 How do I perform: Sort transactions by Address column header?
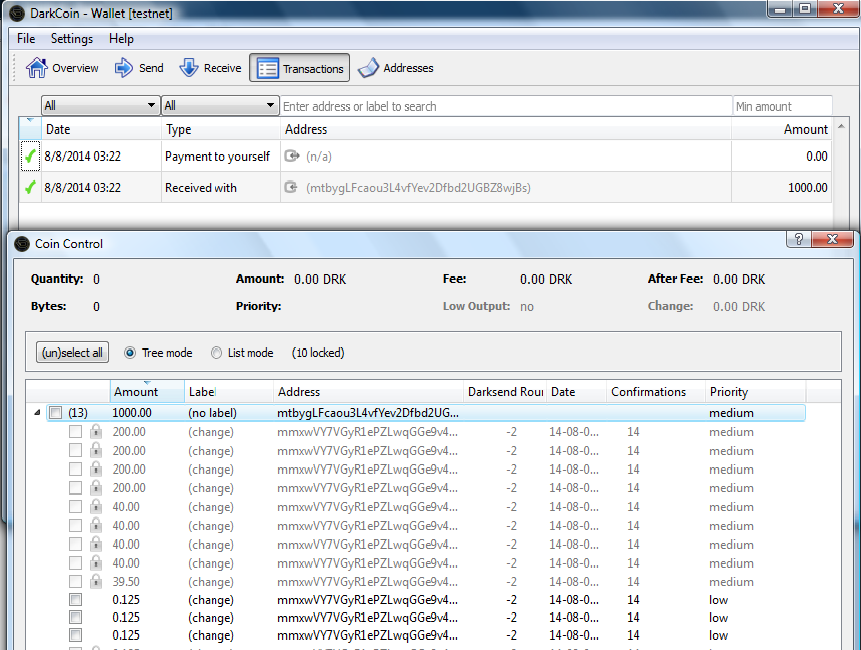coord(506,130)
